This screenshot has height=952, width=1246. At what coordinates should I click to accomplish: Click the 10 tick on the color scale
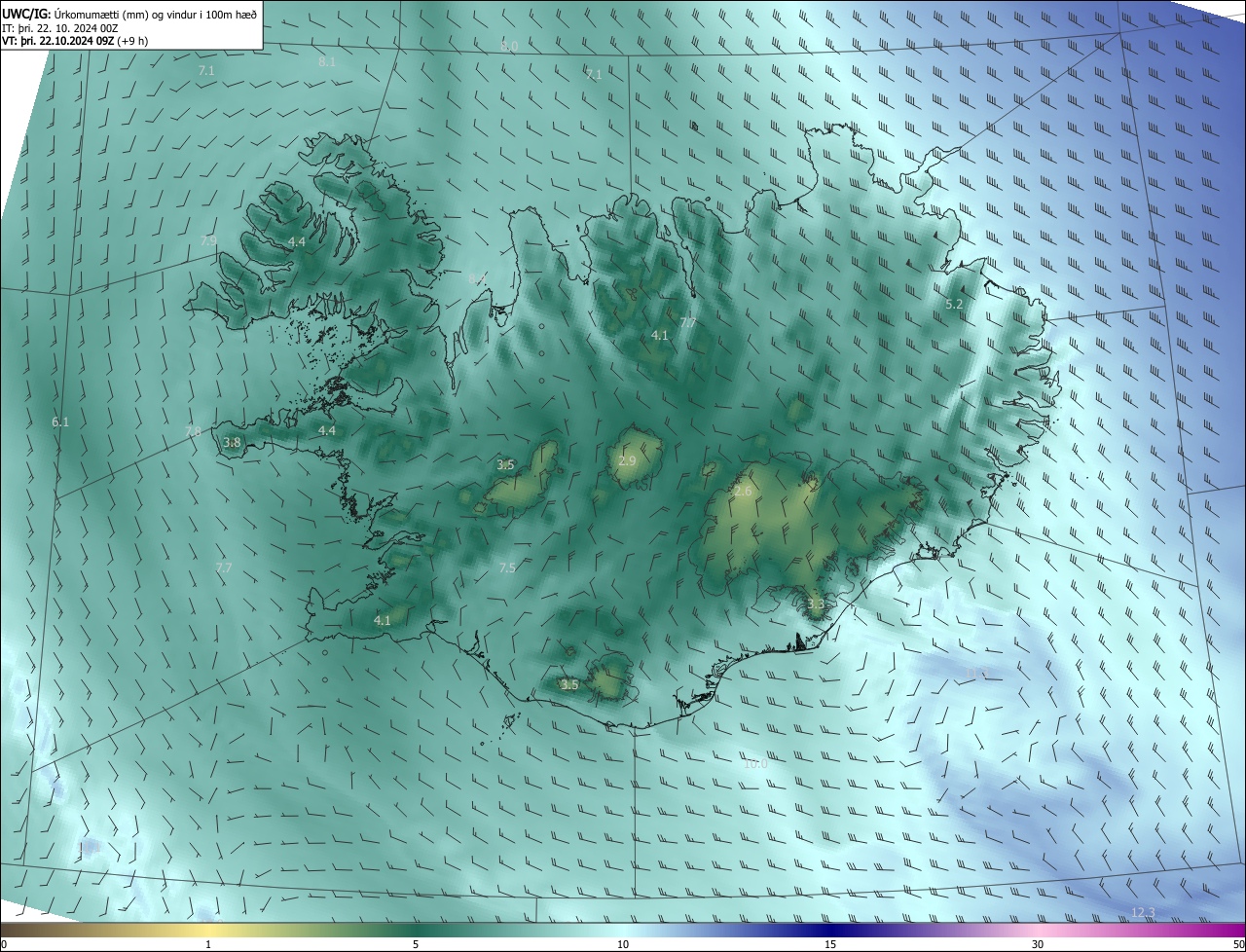623,944
